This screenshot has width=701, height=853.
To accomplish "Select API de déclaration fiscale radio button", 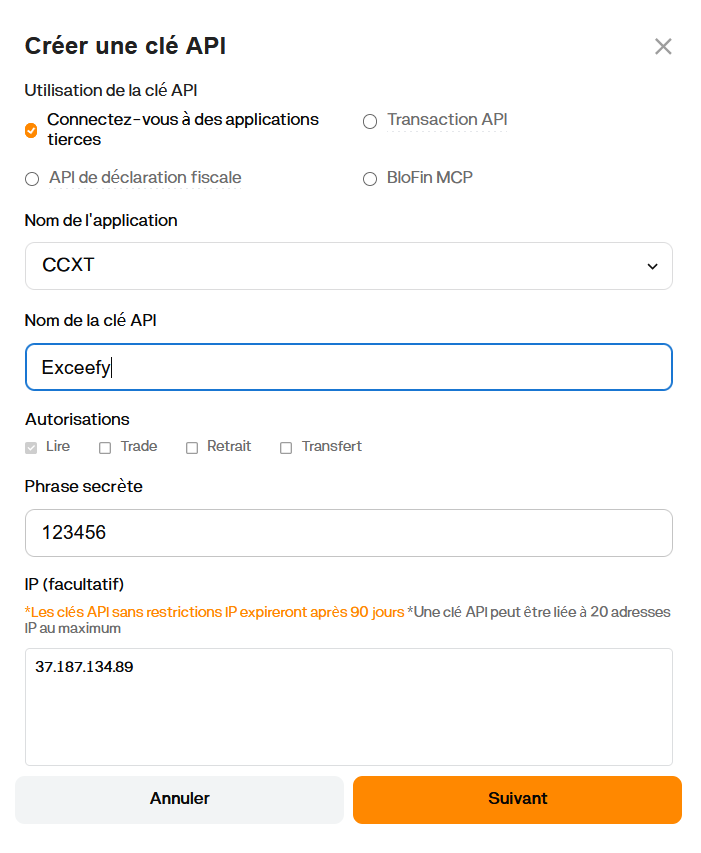I will 32,179.
